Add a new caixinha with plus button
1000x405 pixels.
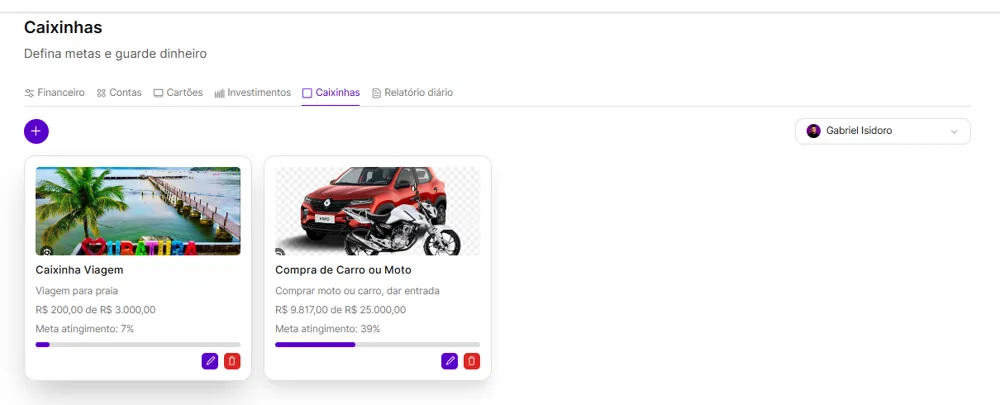pos(36,131)
